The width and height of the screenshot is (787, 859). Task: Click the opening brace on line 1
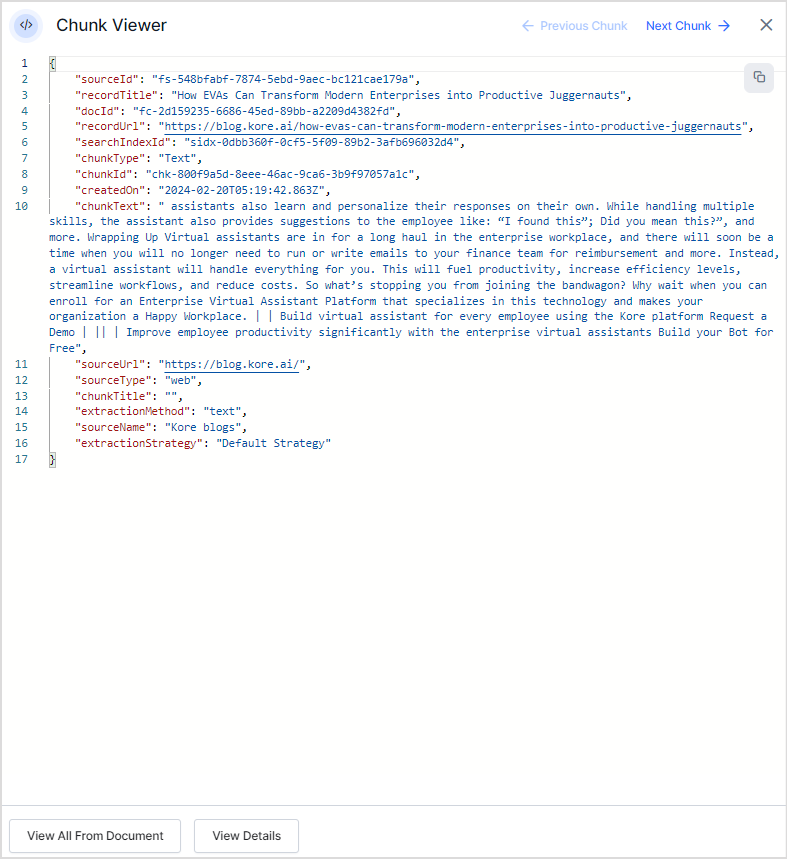click(x=52, y=63)
